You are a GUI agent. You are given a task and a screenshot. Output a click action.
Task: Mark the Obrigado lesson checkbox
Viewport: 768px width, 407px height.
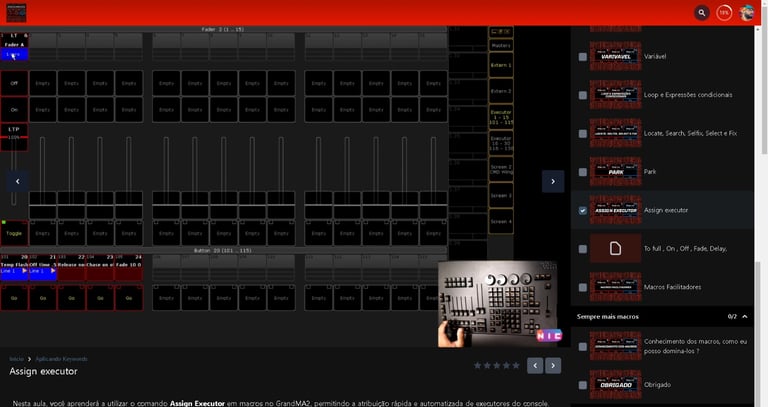[x=582, y=385]
